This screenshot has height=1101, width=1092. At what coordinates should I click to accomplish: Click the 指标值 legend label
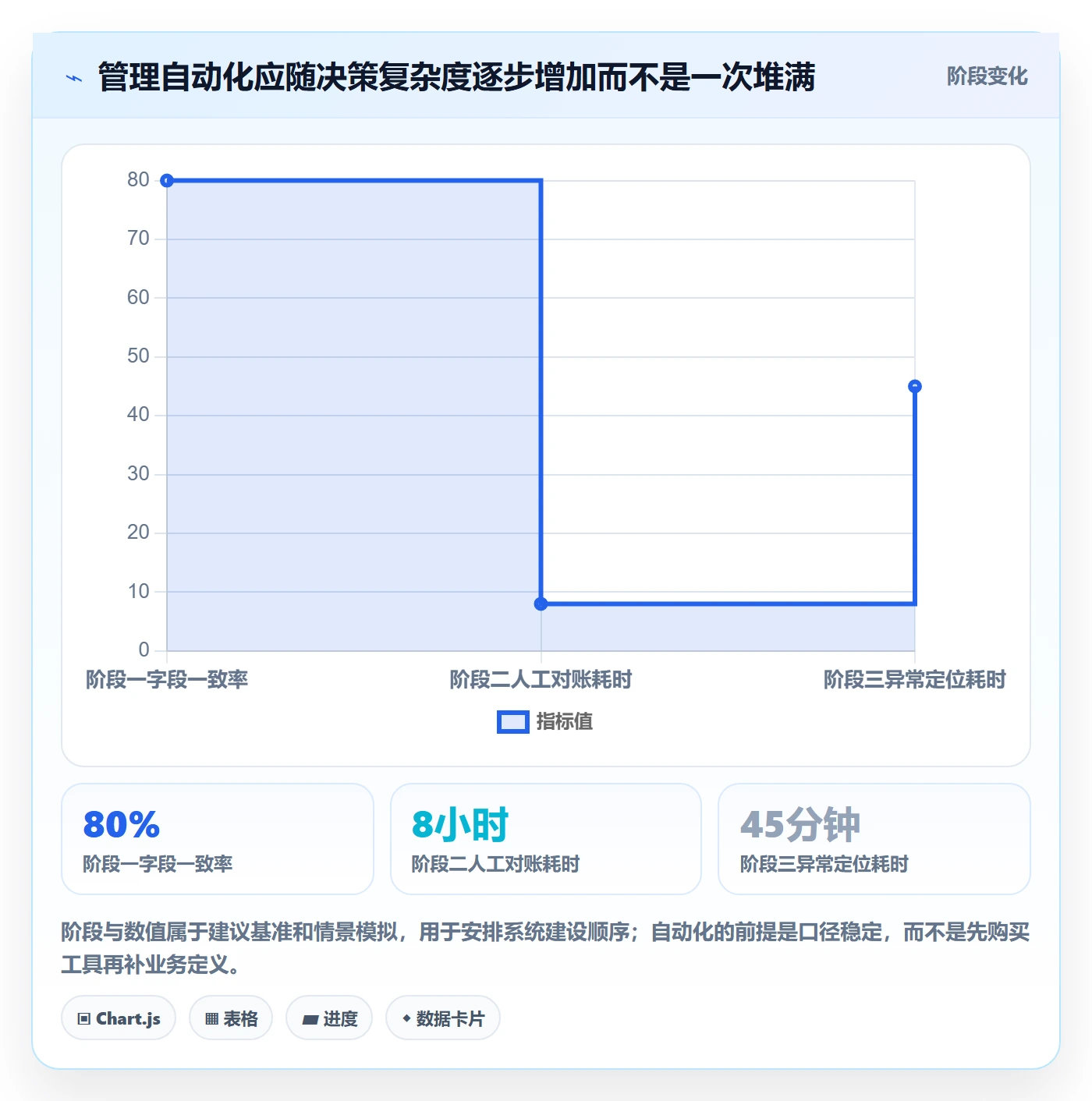click(565, 722)
